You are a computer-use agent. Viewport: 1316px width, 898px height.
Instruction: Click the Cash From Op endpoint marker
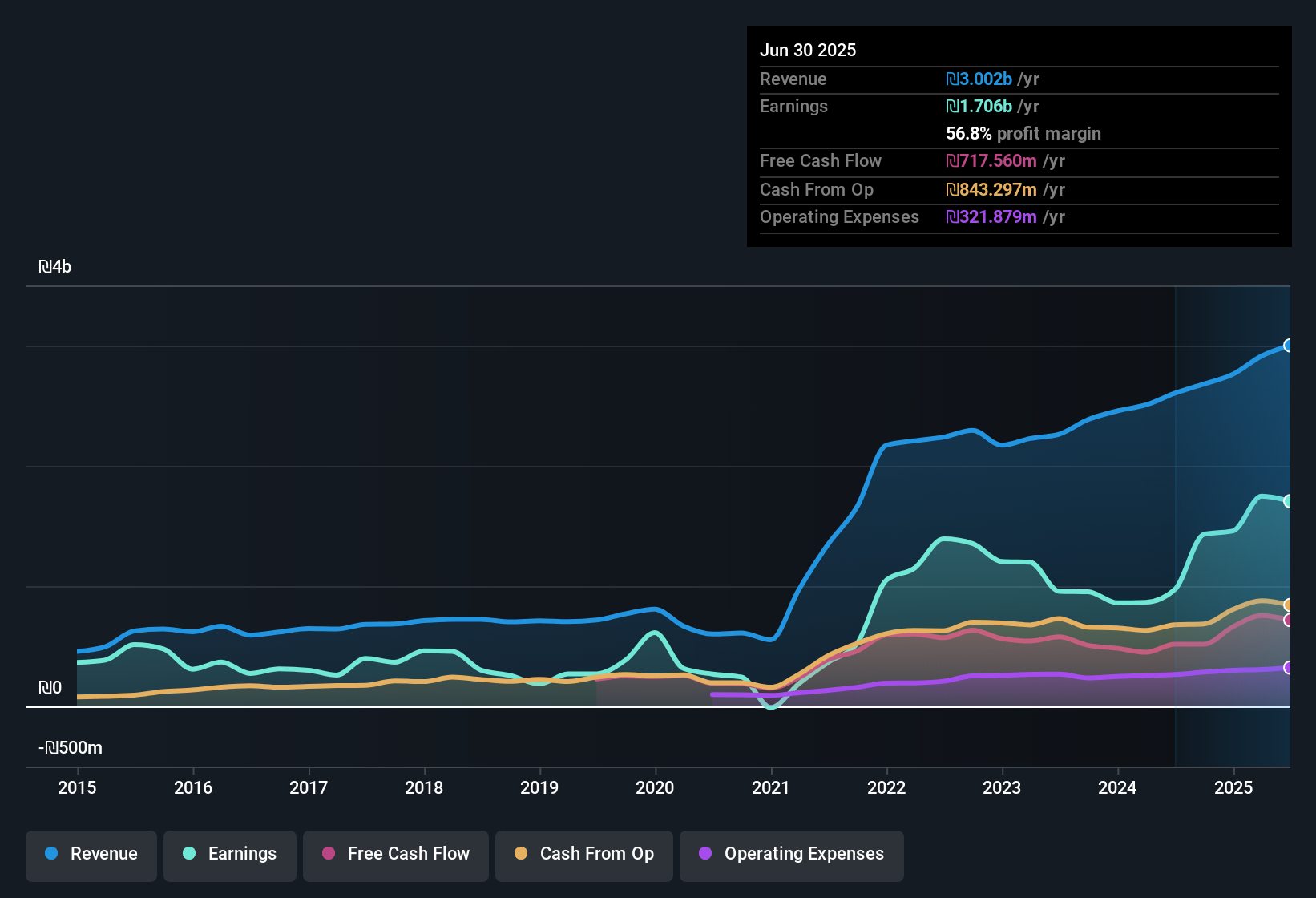[1289, 605]
